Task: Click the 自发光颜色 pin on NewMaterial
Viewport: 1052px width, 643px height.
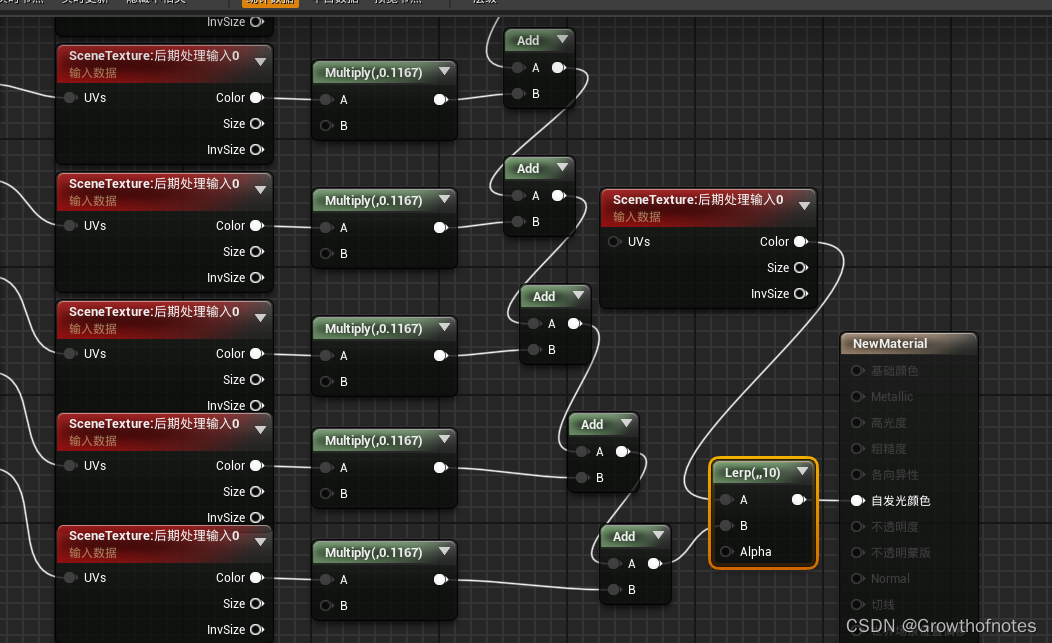Action: (857, 501)
